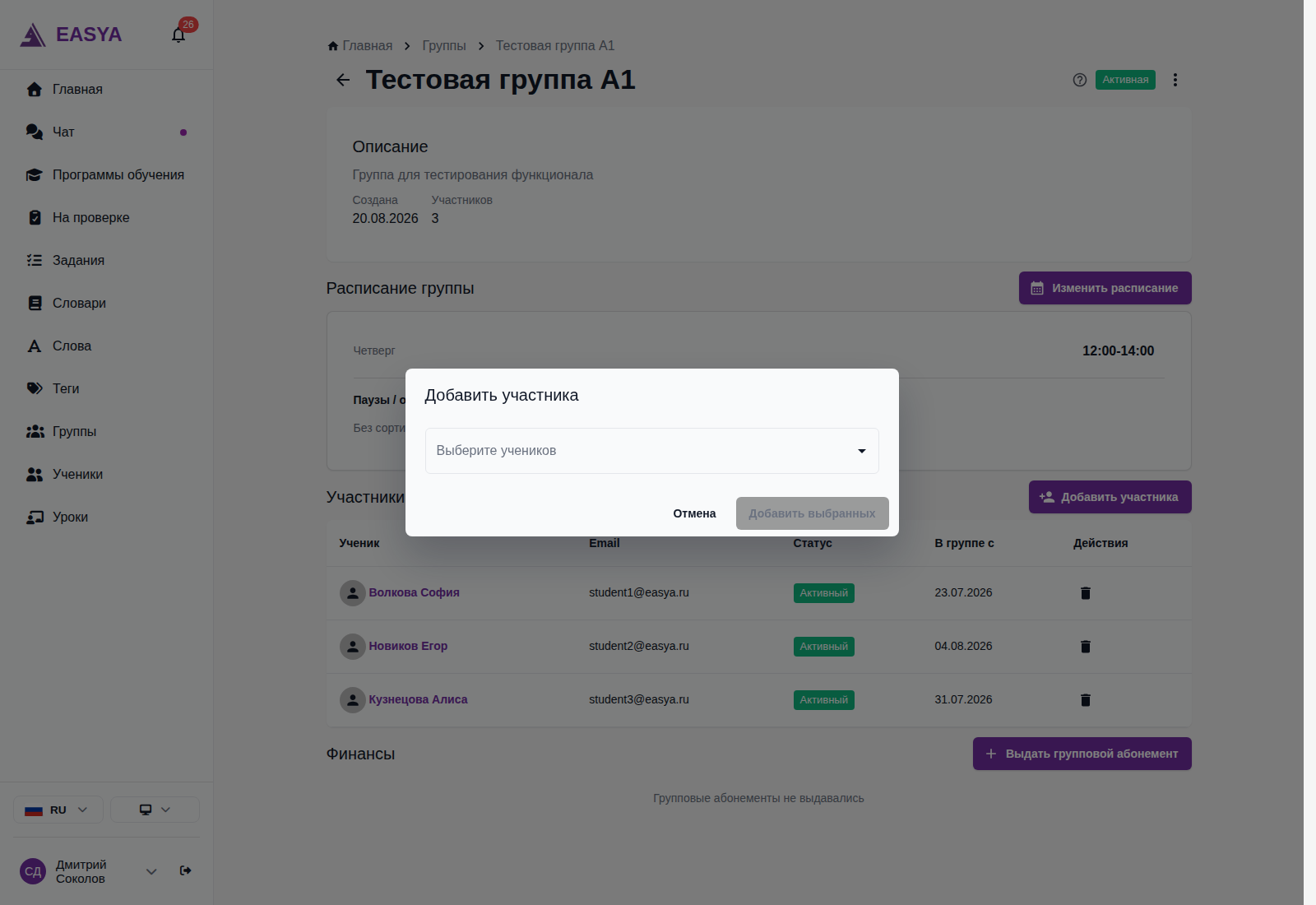Open Теги section
Screen dimensions: 1316x905
point(106,389)
